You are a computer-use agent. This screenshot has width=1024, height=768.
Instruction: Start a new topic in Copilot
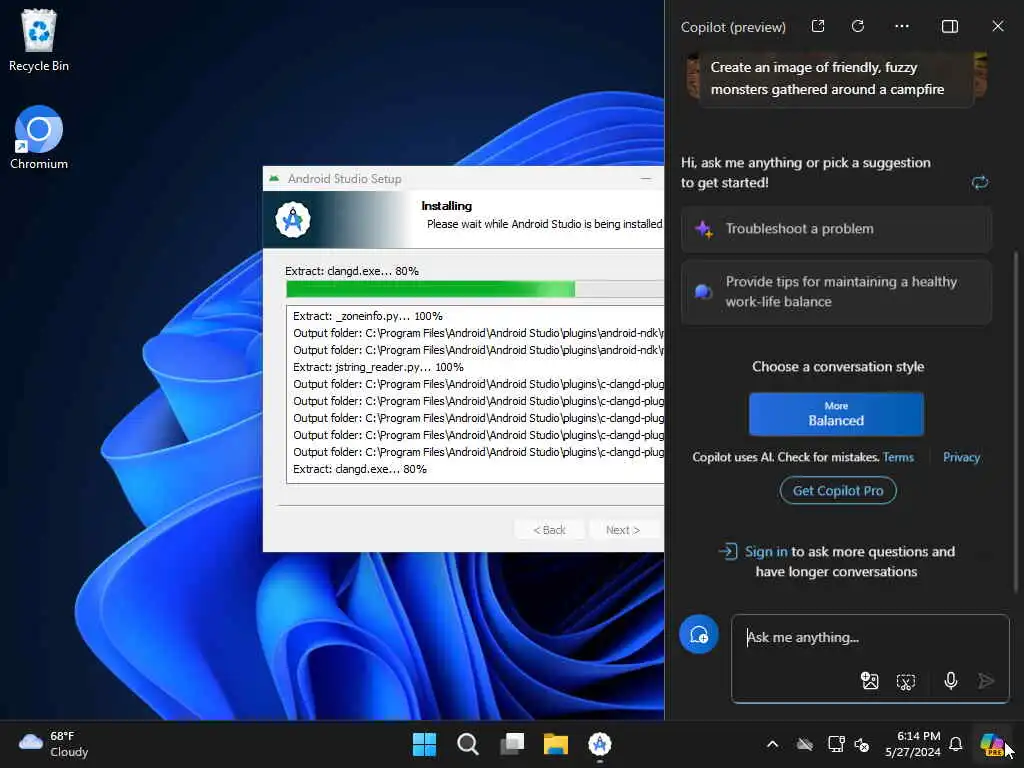click(x=698, y=634)
